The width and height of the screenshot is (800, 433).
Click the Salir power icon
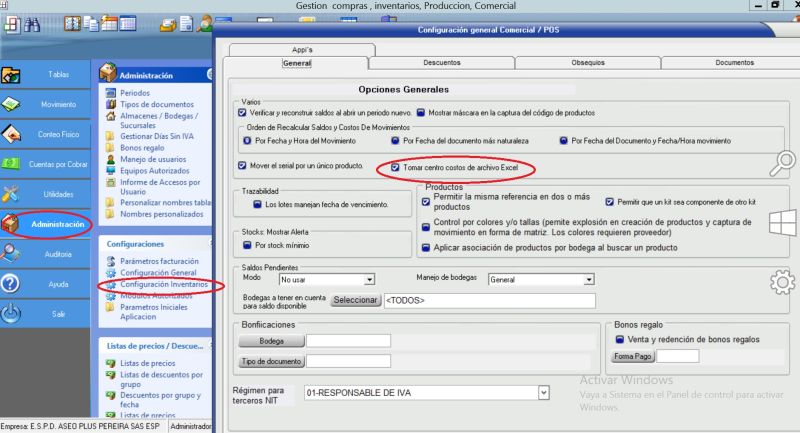[12, 314]
